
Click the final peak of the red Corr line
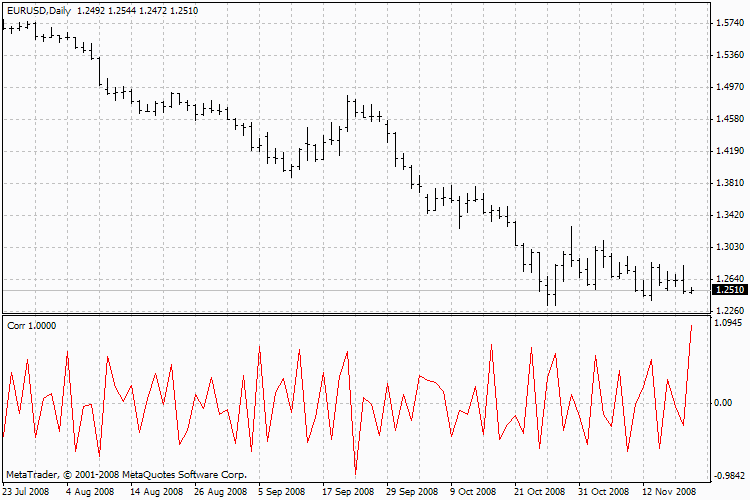click(691, 326)
